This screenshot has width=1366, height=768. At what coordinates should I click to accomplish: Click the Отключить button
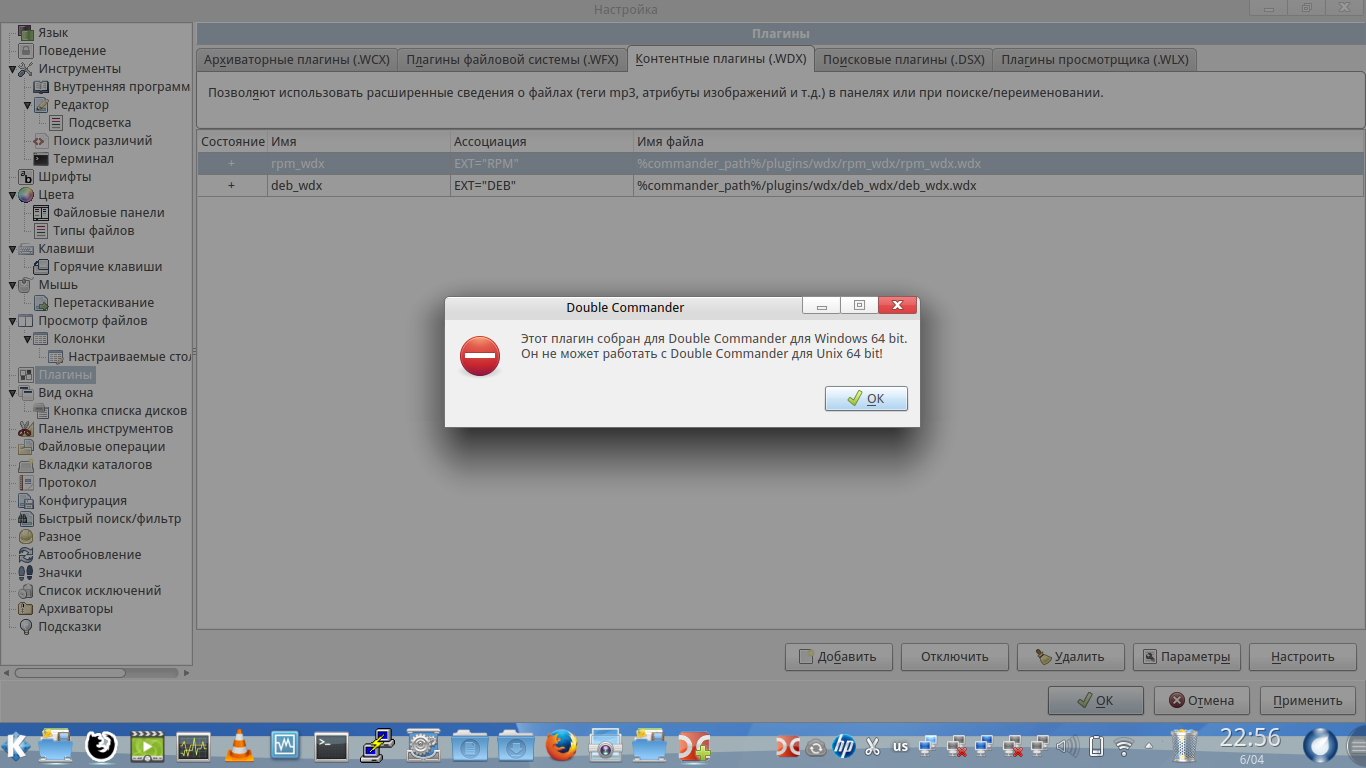click(955, 657)
